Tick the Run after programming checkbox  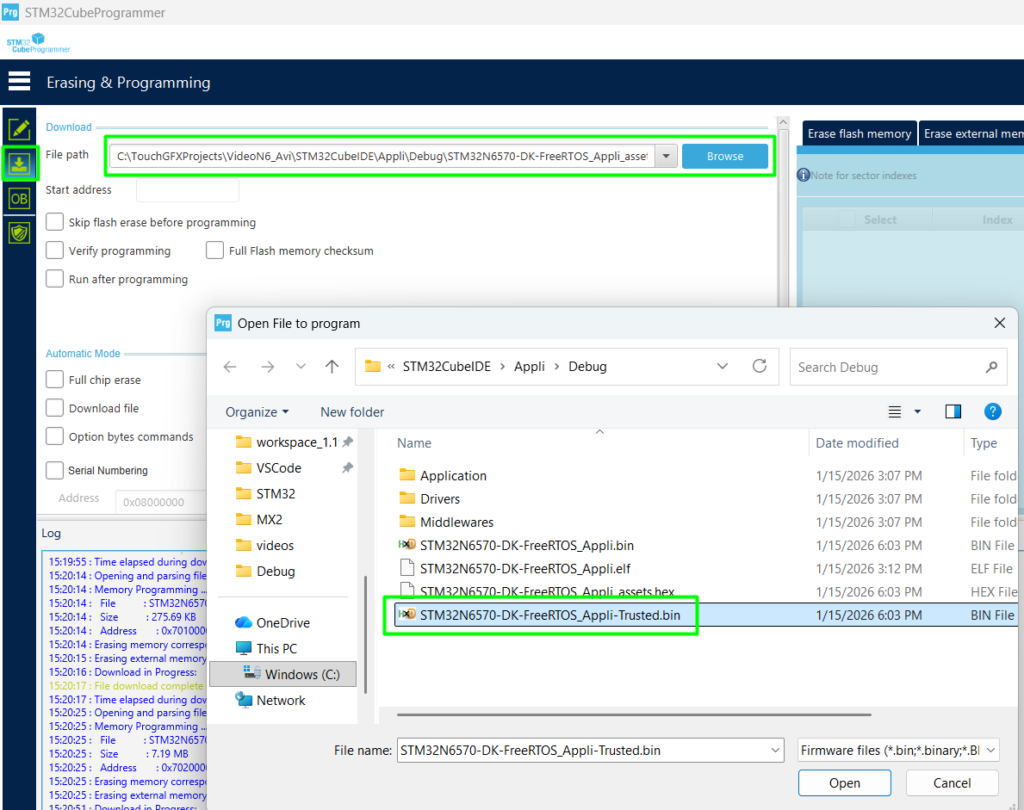55,279
